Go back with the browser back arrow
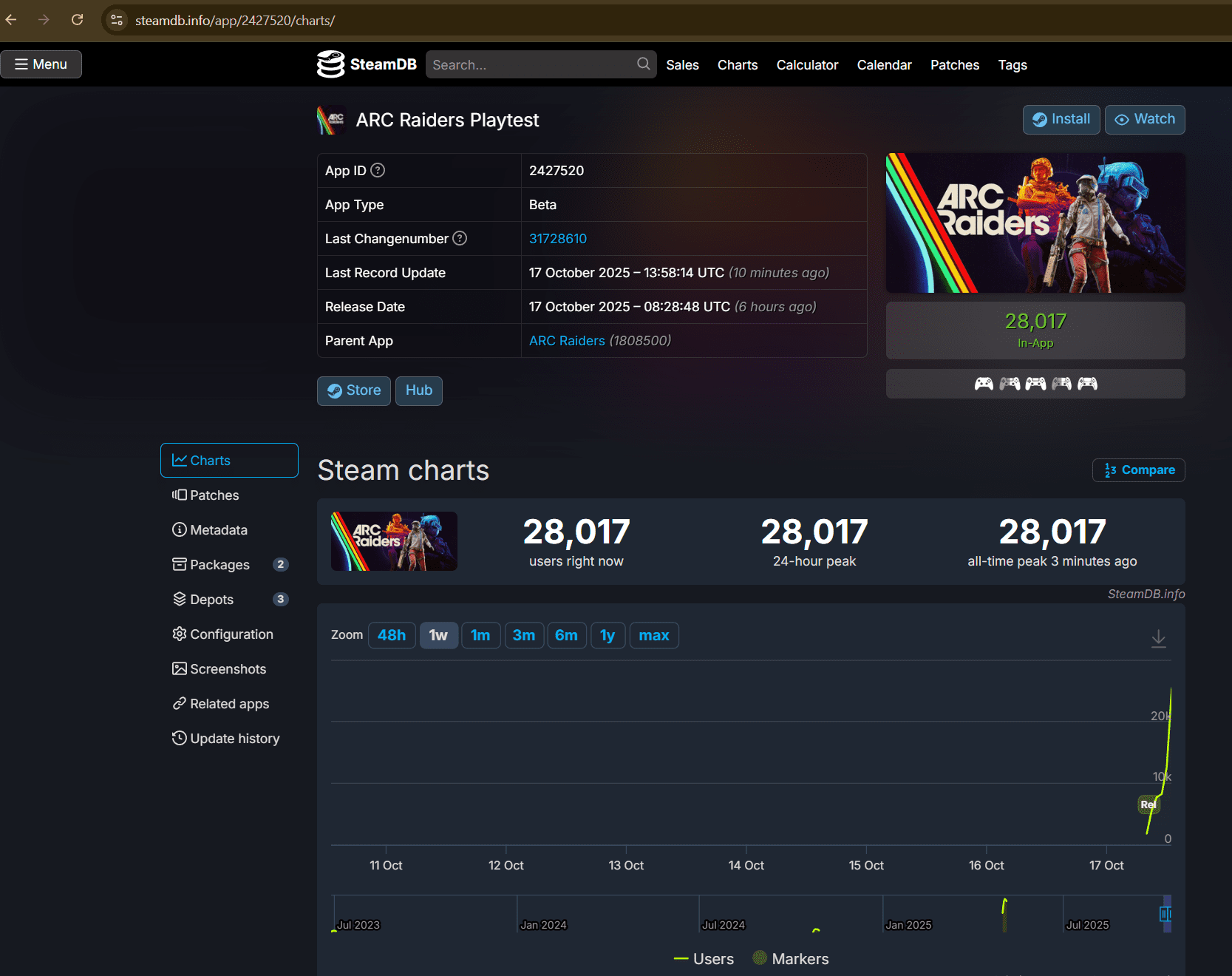This screenshot has height=976, width=1232. click(x=11, y=20)
